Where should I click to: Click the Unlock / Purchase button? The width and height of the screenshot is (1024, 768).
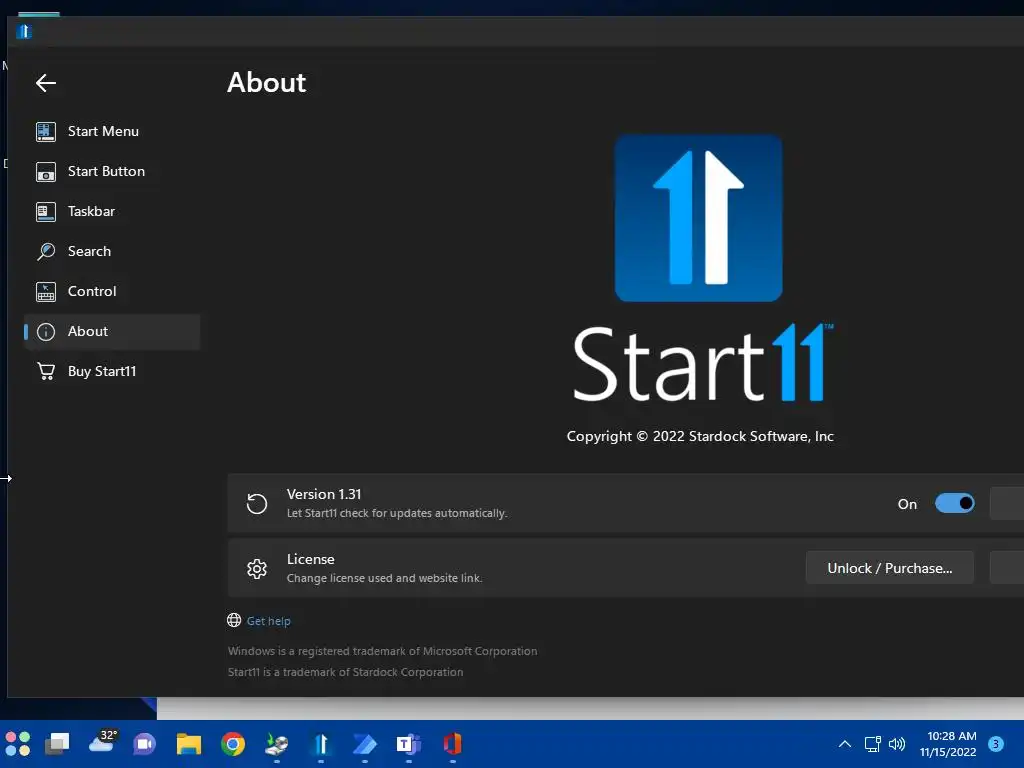[889, 568]
